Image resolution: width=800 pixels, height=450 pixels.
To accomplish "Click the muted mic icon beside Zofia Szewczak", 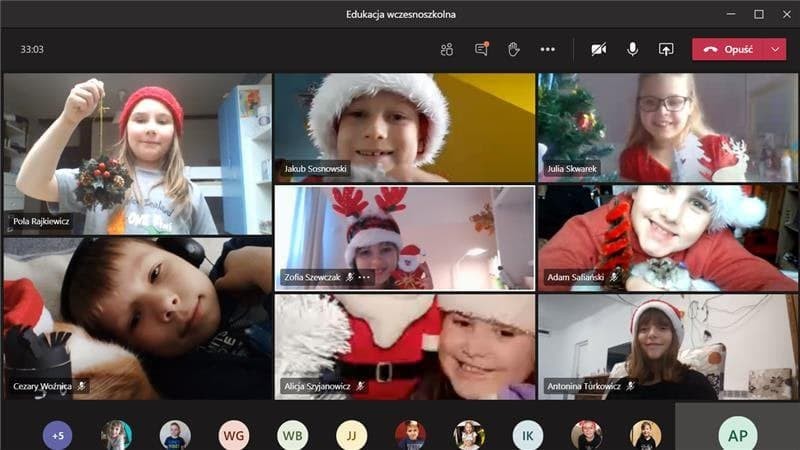I will click(x=349, y=277).
